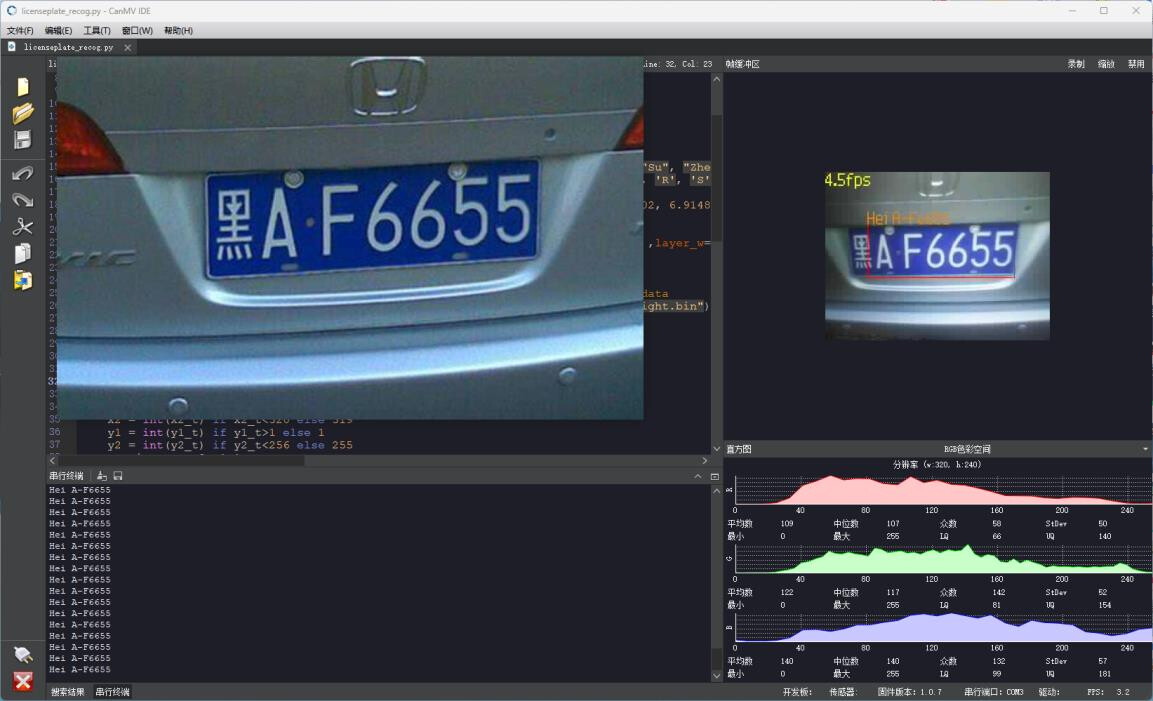Click the Open File folder icon

pyautogui.click(x=23, y=113)
